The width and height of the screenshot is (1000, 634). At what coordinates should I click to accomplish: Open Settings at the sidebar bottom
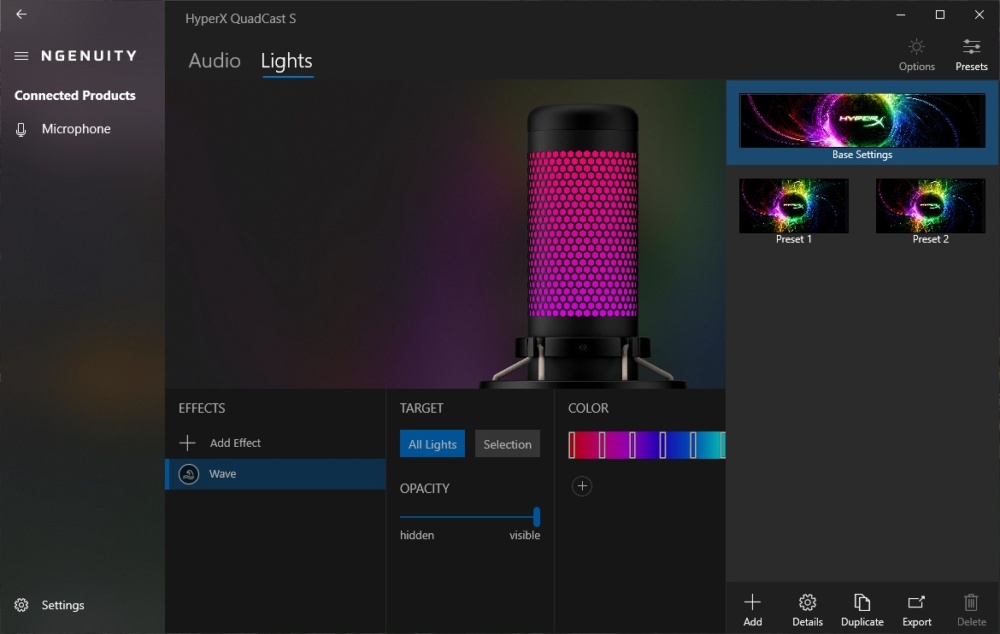pyautogui.click(x=50, y=605)
